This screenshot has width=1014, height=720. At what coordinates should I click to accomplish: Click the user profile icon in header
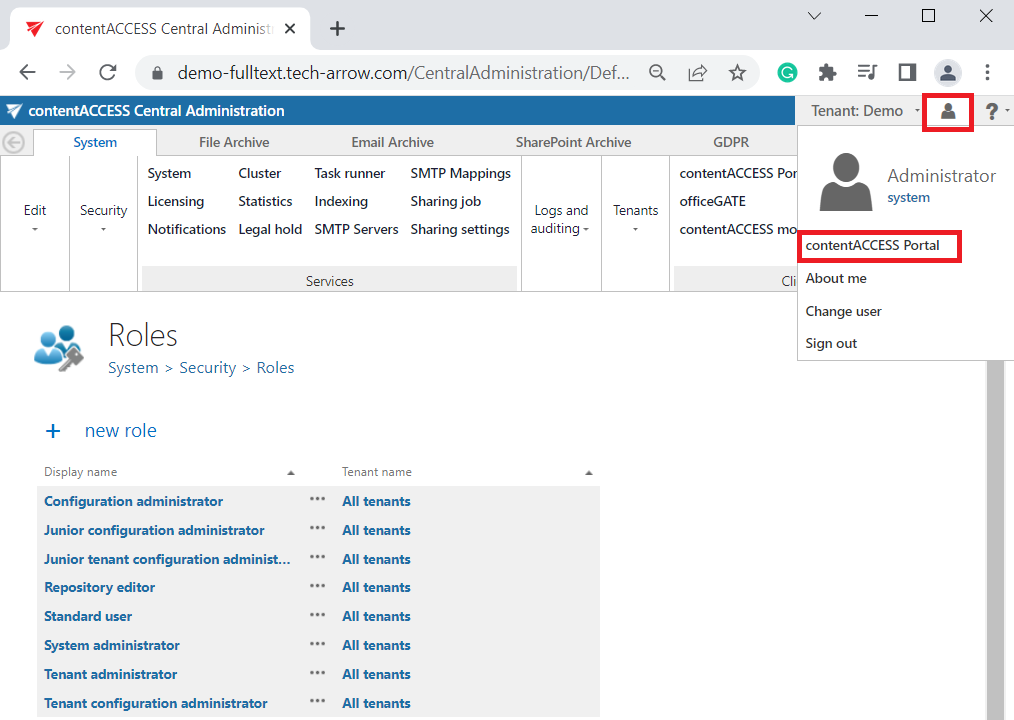(948, 111)
